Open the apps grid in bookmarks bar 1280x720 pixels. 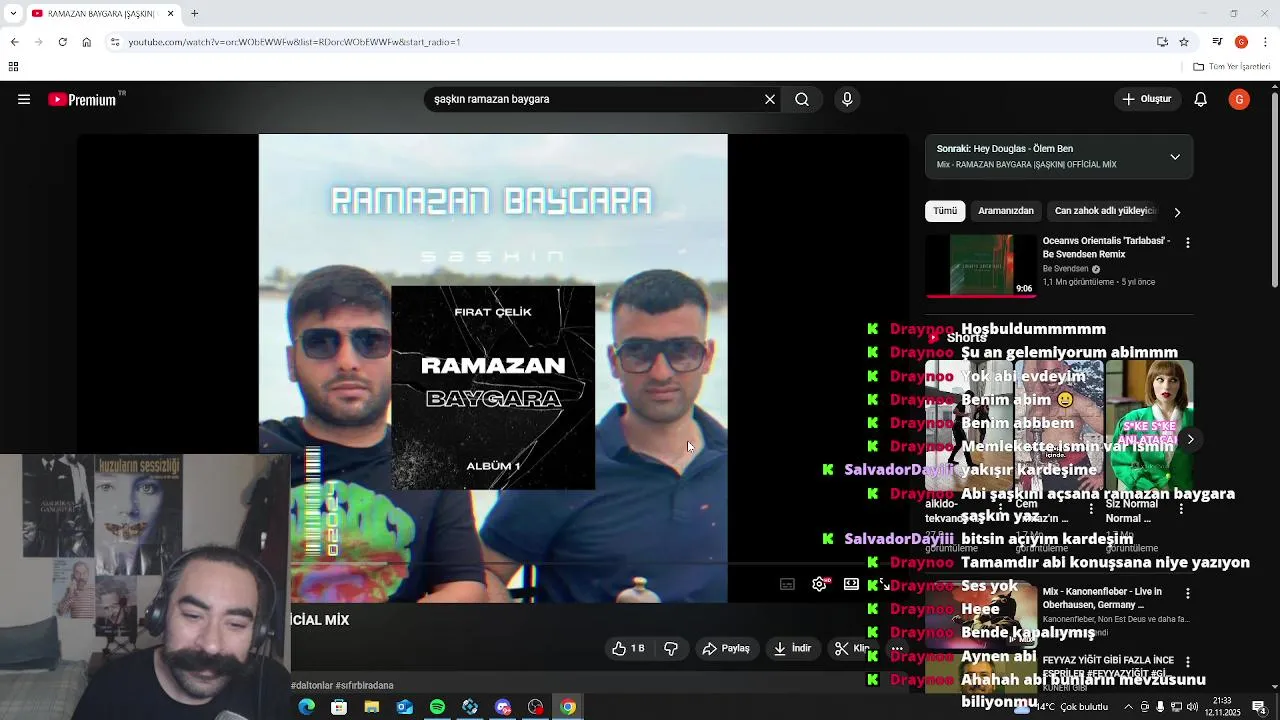(13, 67)
